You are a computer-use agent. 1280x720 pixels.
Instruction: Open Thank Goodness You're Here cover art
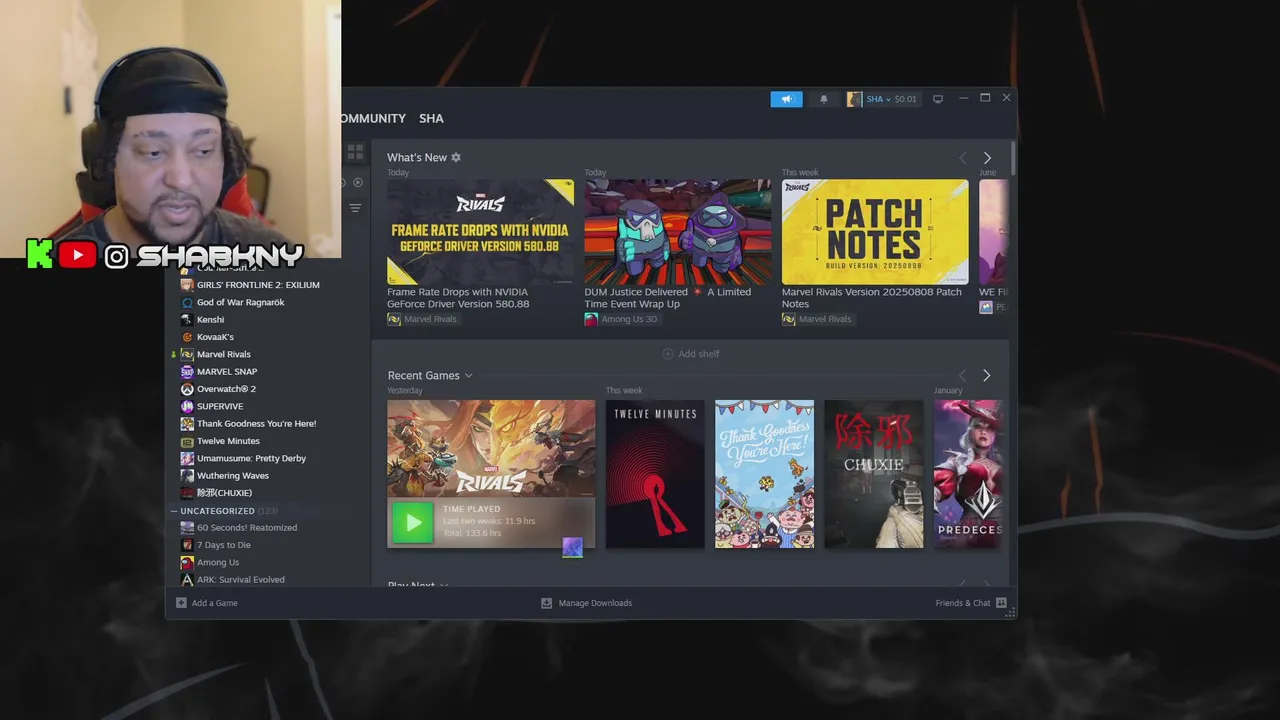[x=764, y=474]
